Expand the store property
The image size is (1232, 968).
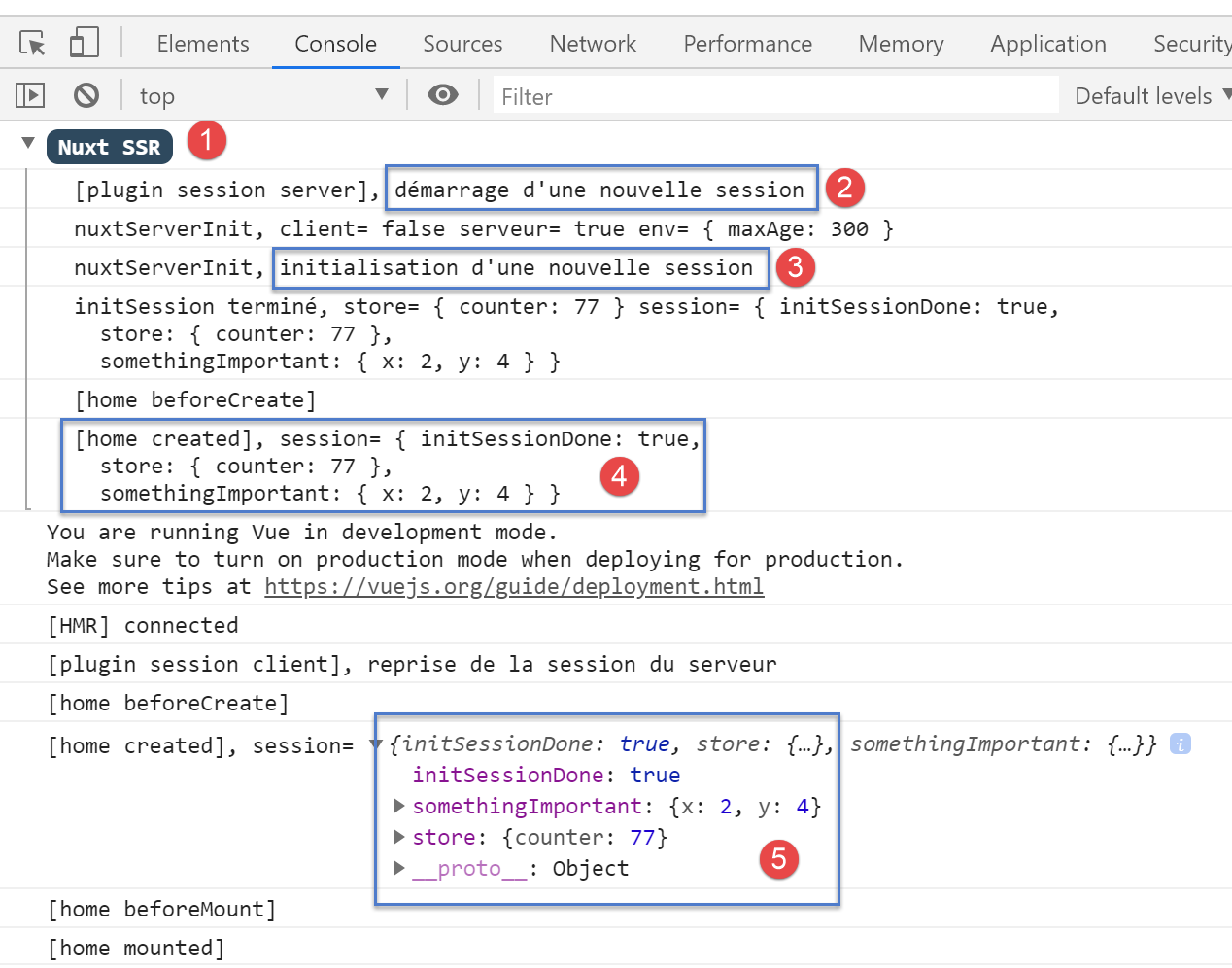[398, 838]
